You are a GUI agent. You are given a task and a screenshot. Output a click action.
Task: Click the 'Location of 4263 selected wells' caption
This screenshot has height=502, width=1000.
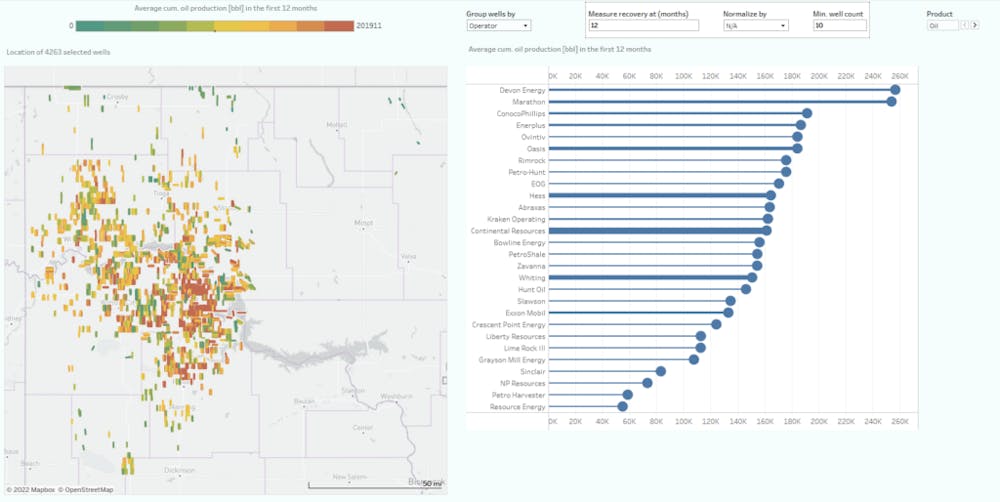[58, 52]
